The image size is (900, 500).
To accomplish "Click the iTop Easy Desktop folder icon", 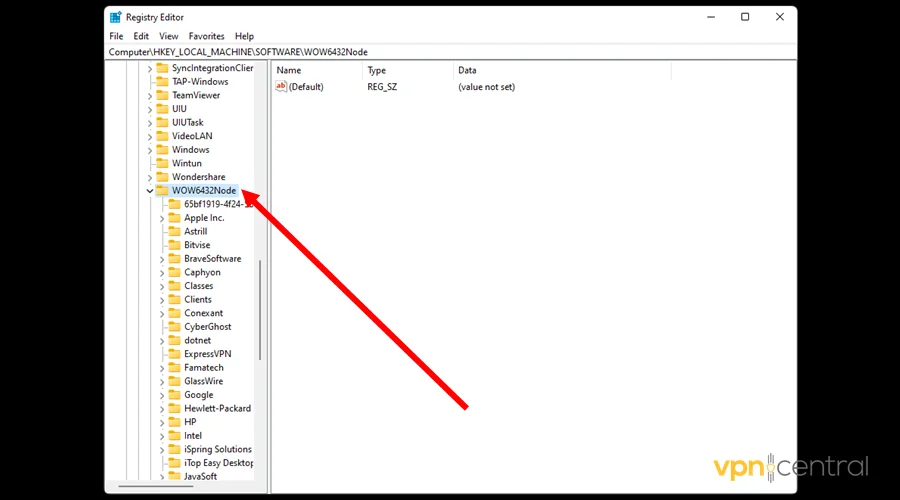I will 174,463.
